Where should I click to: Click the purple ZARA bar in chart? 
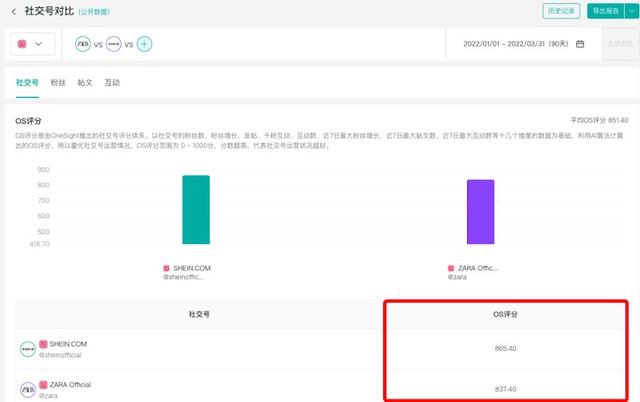[480, 212]
